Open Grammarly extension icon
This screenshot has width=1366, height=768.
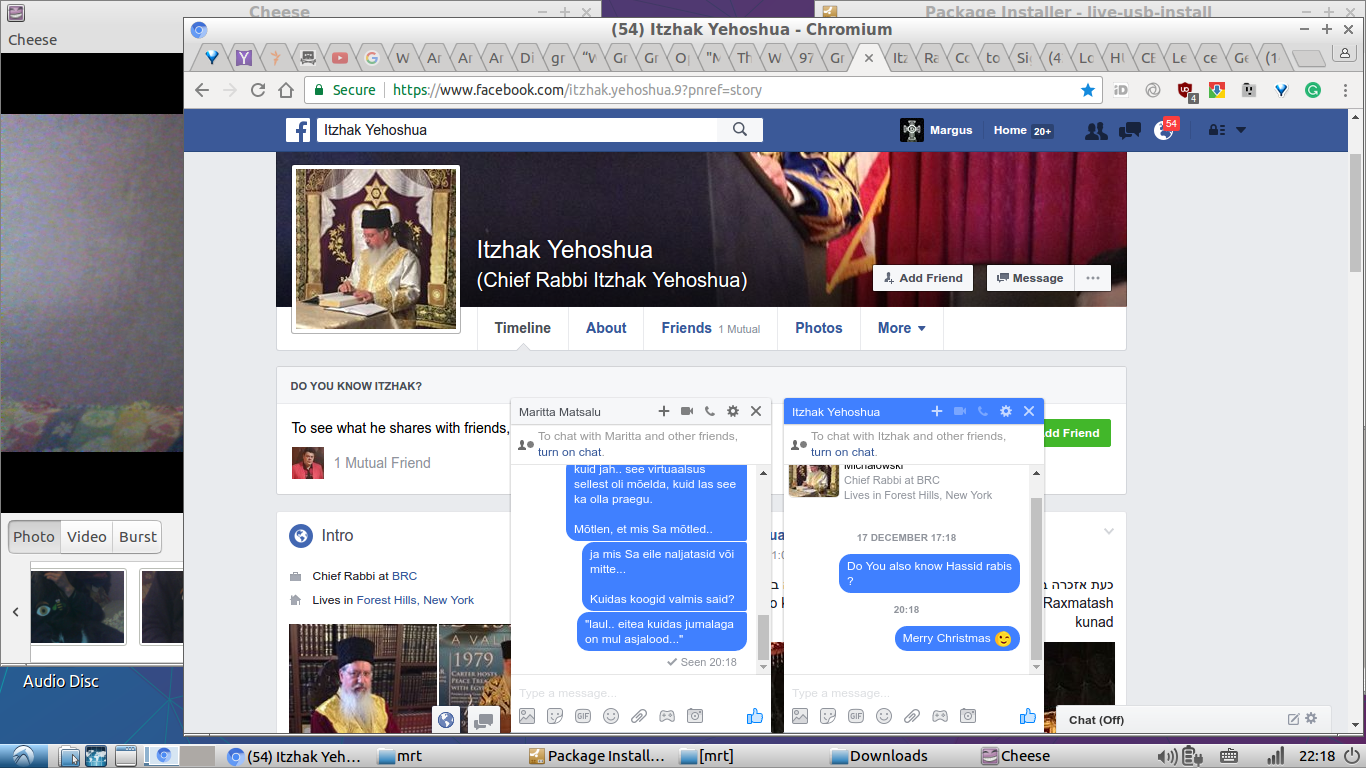pyautogui.click(x=1313, y=90)
